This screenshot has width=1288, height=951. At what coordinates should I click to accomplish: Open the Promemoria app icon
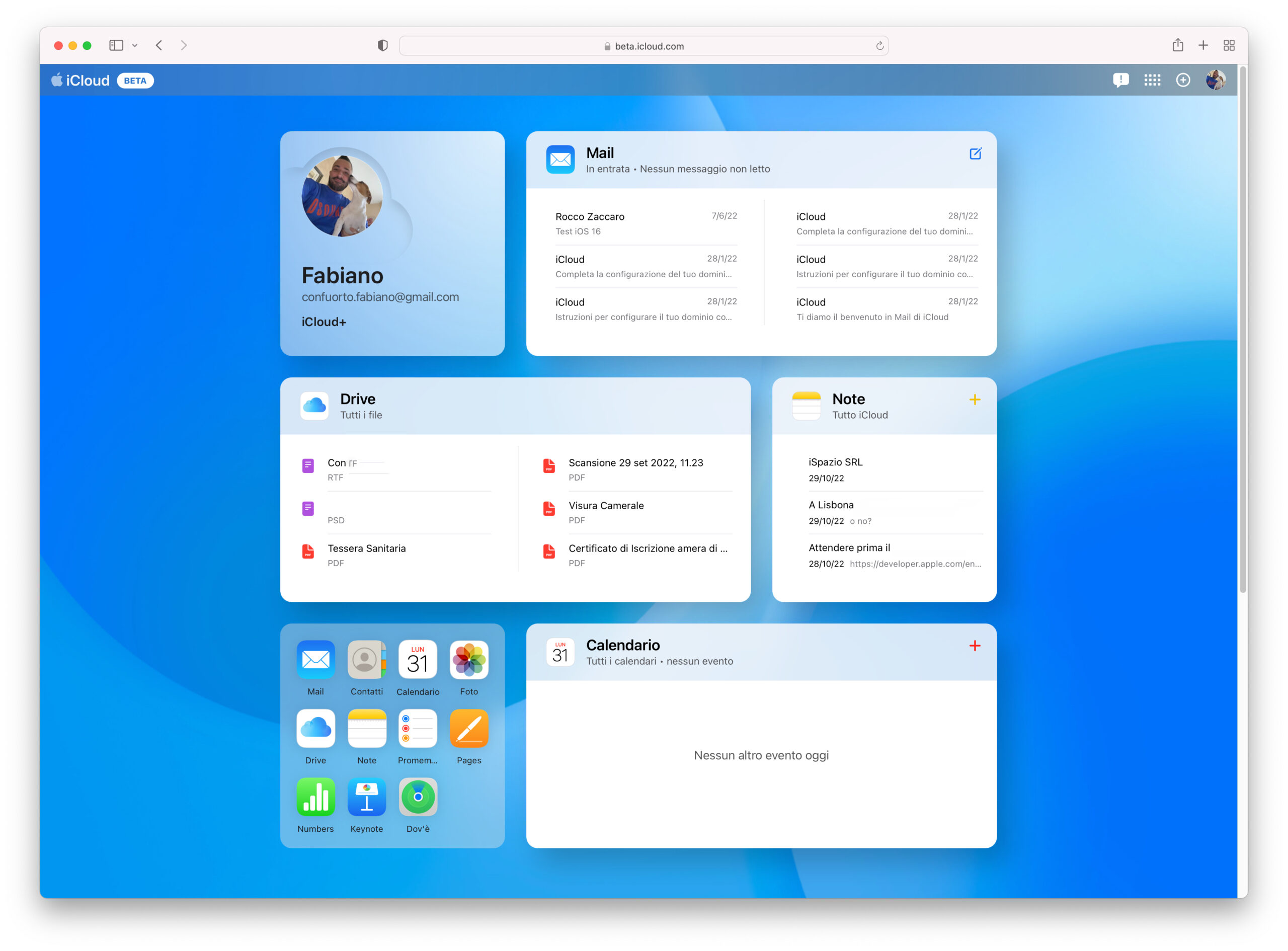(x=418, y=728)
